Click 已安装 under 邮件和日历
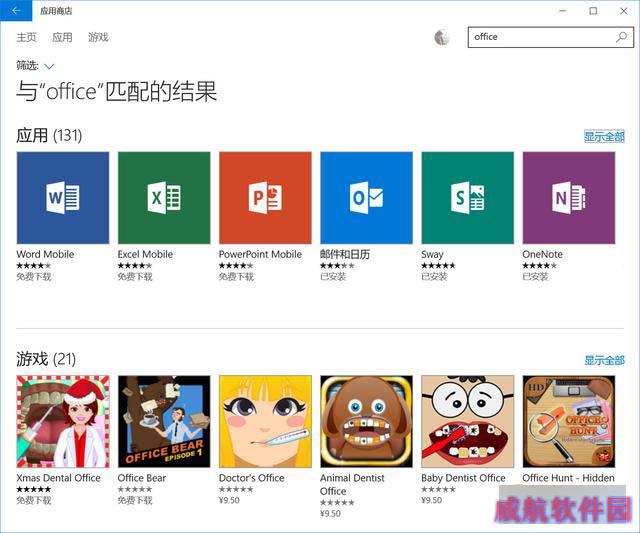640x533 pixels. click(x=333, y=277)
